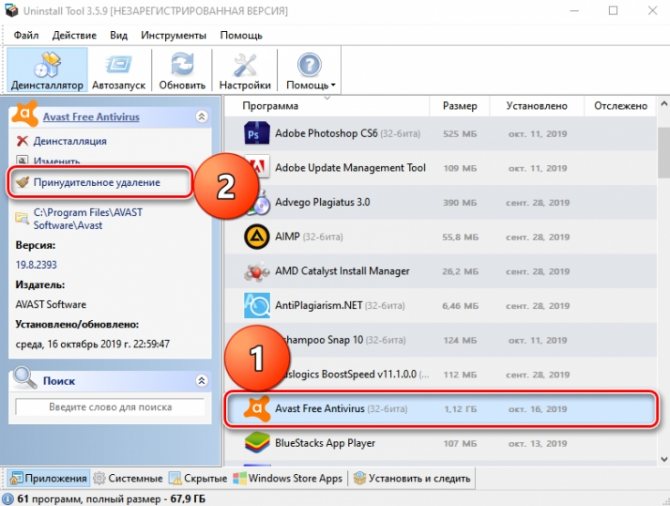This screenshot has height=506, width=670.
Task: Click the Photoshop Ps icon
Action: [x=256, y=133]
